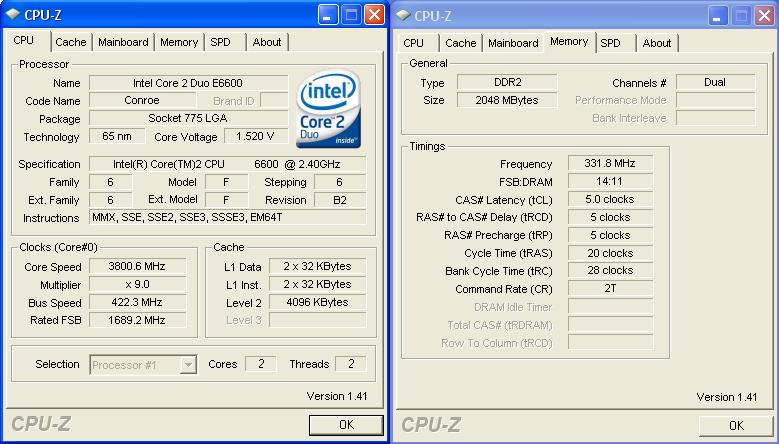Click the processor Name field Intel Core 2 Duo E6600
Screen dimensions: 779x444
click(188, 83)
